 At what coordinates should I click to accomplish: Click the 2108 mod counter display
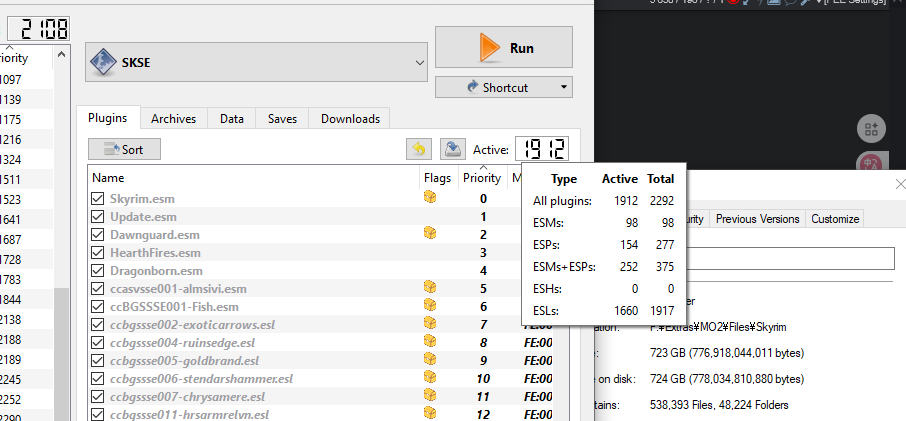click(38, 29)
